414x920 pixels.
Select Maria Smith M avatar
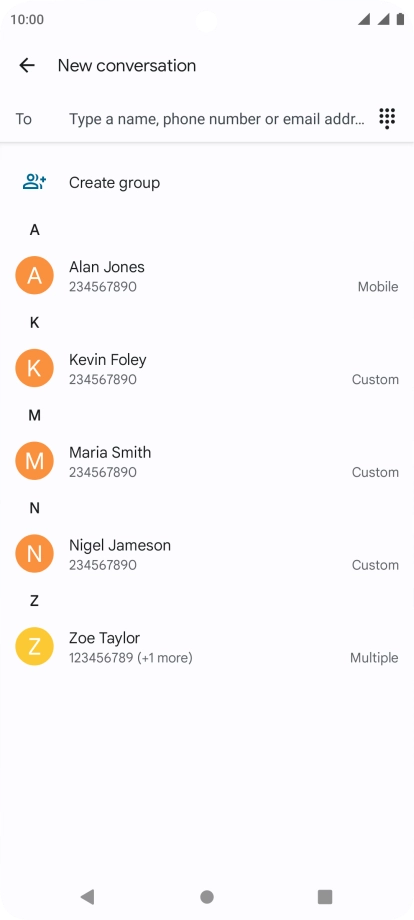(x=35, y=461)
